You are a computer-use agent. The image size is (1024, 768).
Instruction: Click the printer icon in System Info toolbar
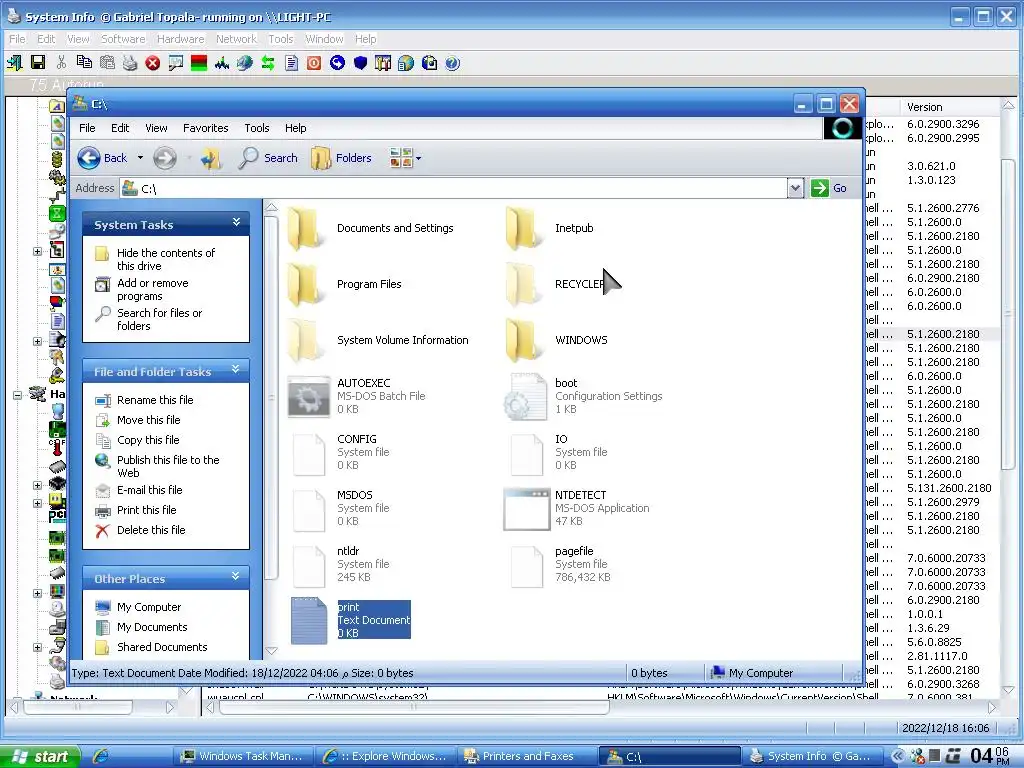tap(130, 63)
